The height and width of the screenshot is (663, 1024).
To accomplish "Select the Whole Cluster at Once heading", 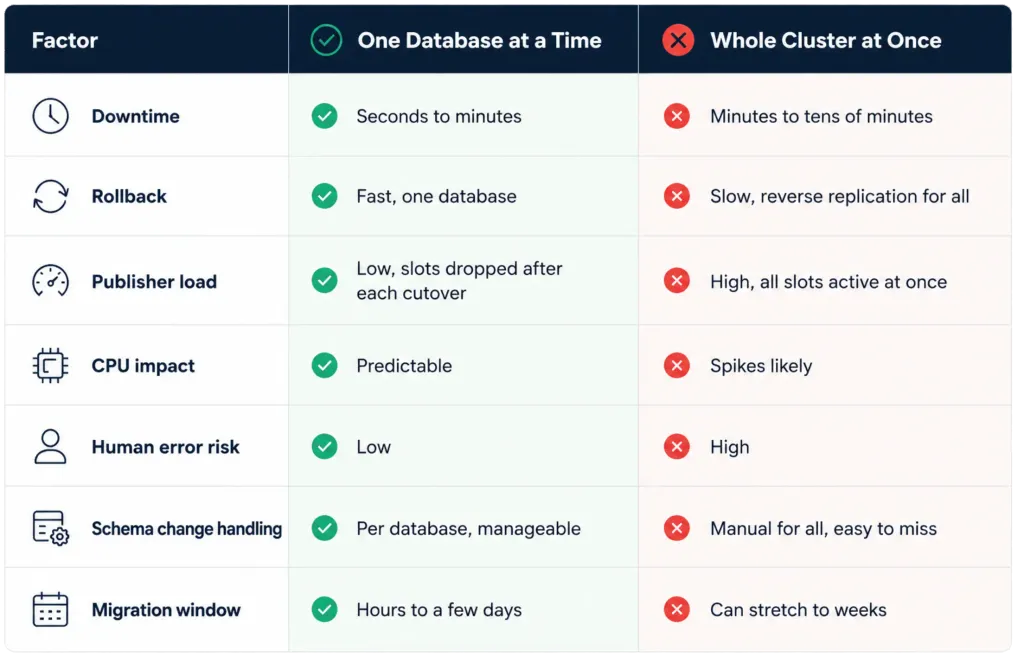I will pyautogui.click(x=825, y=40).
